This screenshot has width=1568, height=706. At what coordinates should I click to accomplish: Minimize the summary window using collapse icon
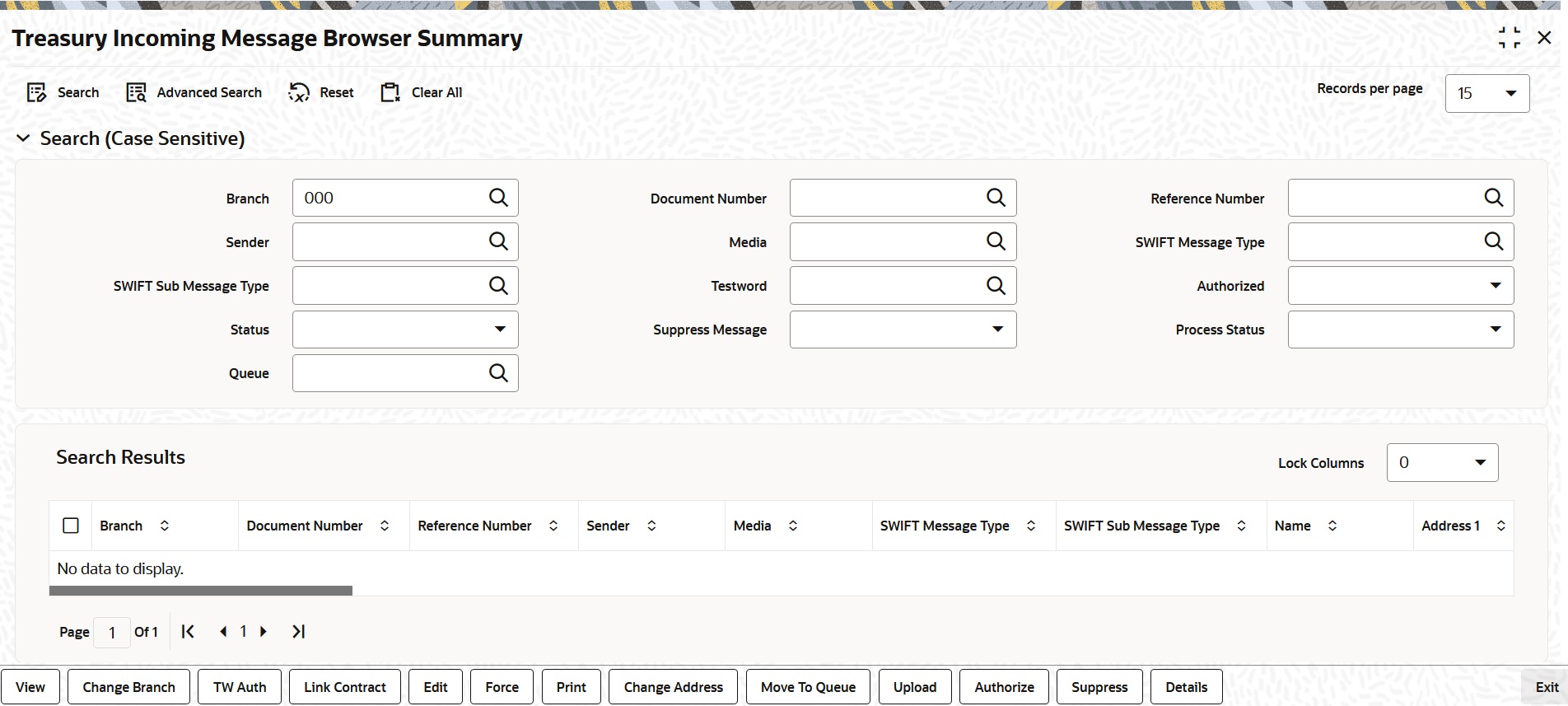1510,38
